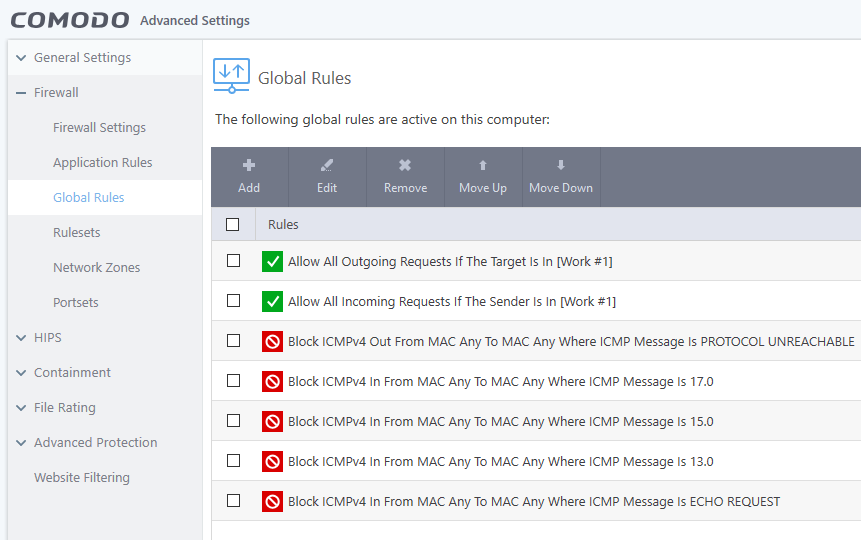The height and width of the screenshot is (540, 861).
Task: Click green allow icon for Incoming Requests rule
Action: coord(272,302)
